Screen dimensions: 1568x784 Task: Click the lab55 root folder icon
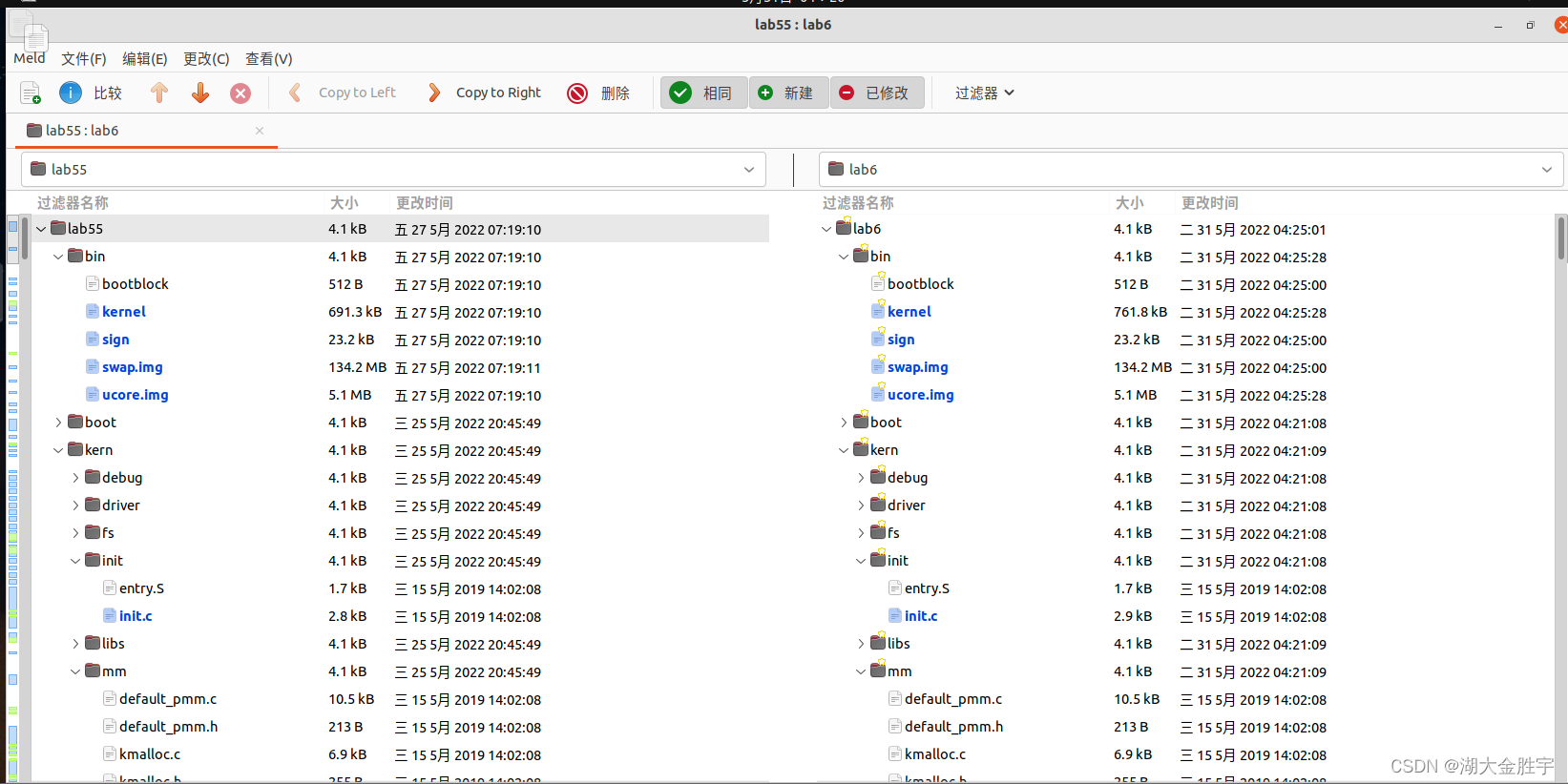click(58, 228)
